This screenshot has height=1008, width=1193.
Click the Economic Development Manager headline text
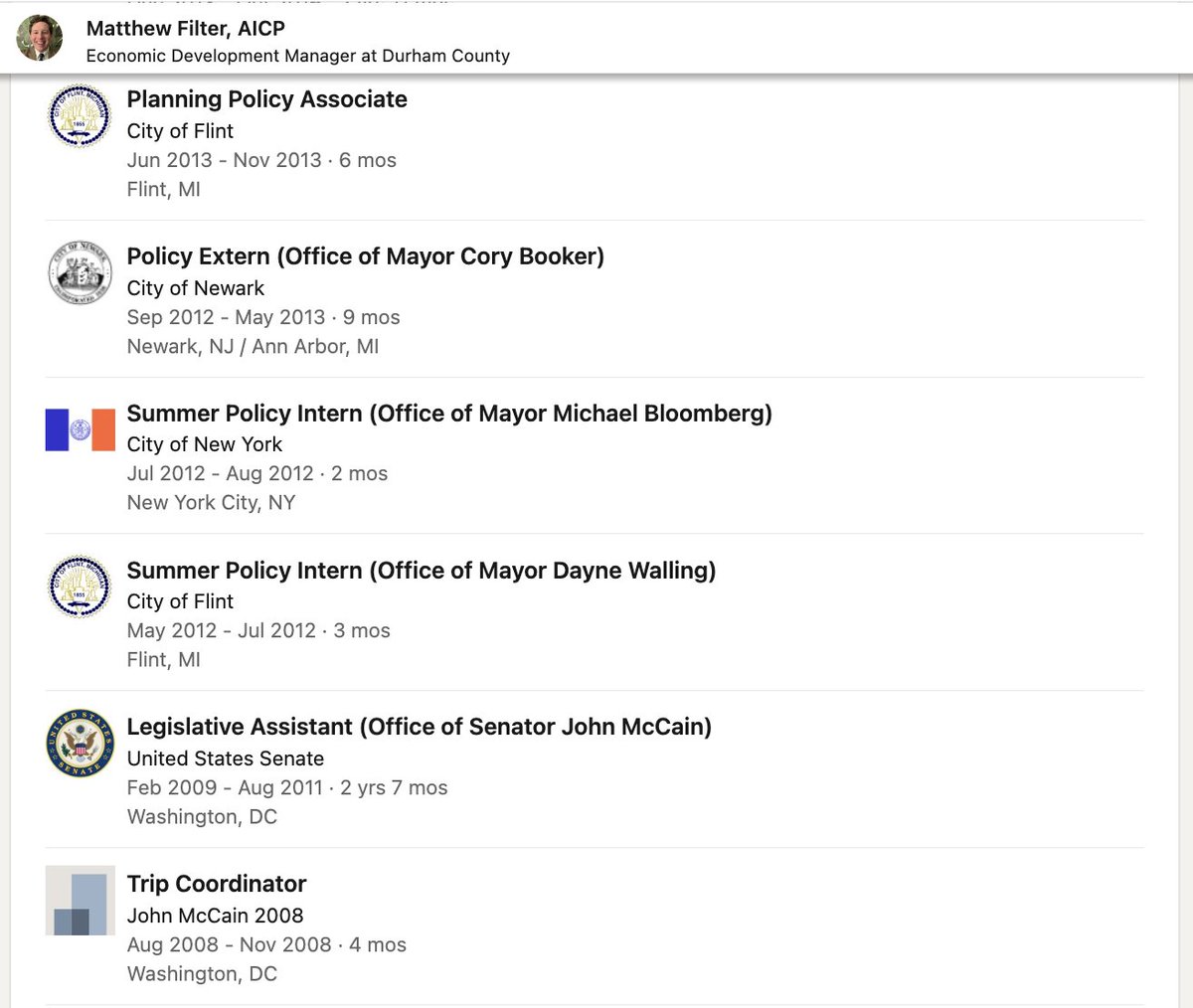click(297, 56)
